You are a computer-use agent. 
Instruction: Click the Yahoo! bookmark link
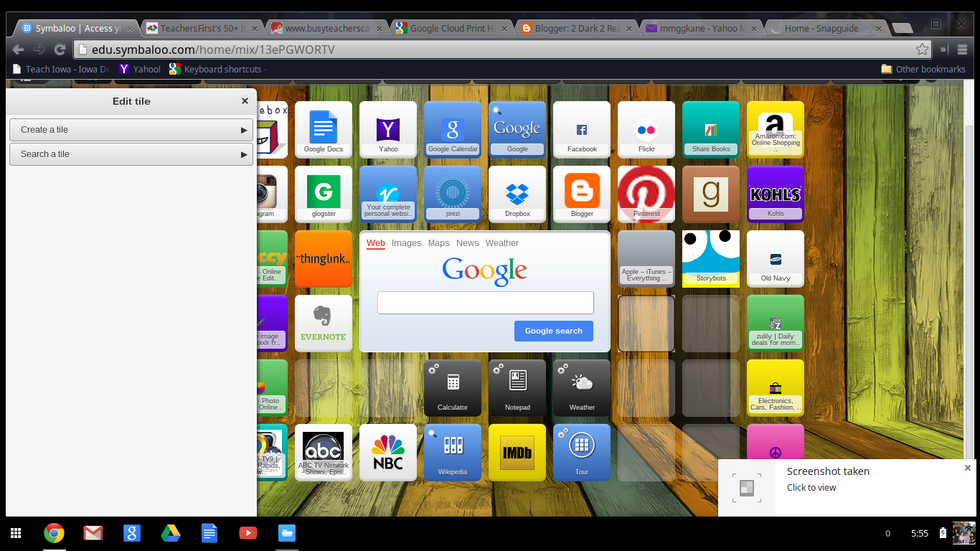140,69
